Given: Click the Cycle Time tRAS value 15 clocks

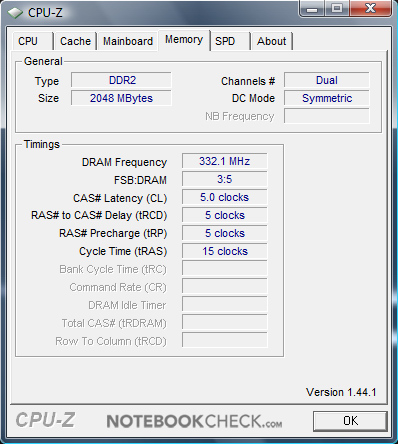Looking at the screenshot, I should click(x=225, y=251).
